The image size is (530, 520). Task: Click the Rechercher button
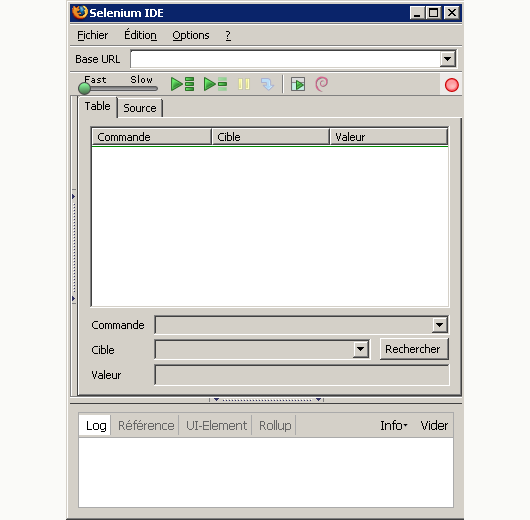(x=414, y=349)
